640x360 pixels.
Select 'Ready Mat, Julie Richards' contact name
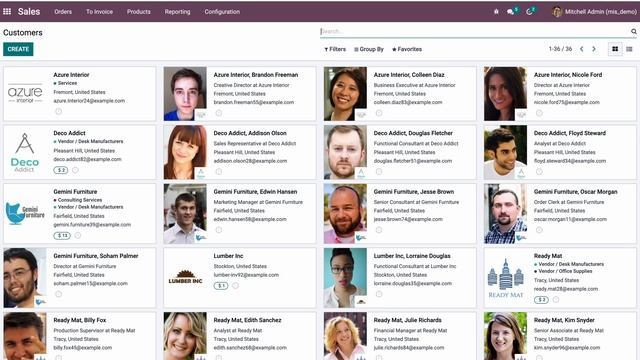pos(407,320)
